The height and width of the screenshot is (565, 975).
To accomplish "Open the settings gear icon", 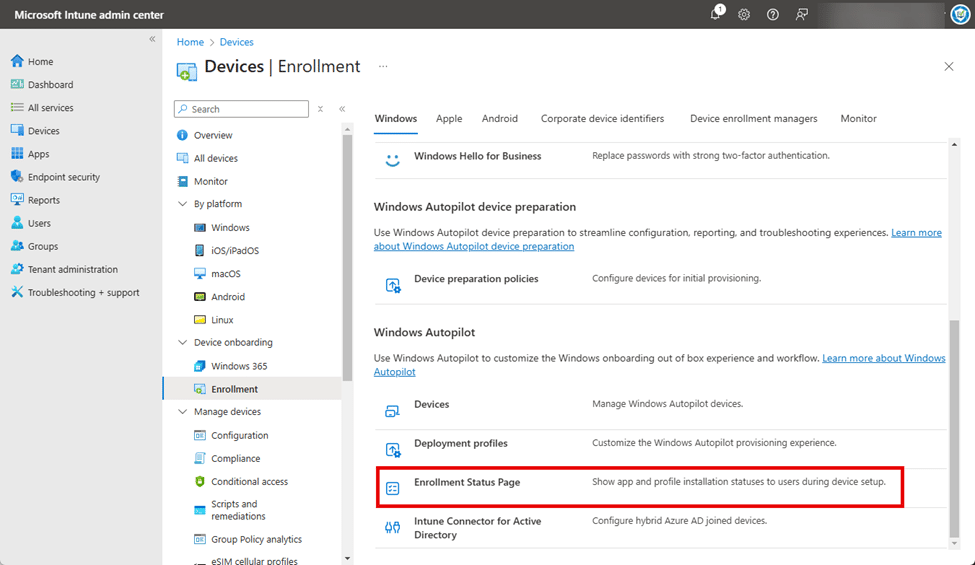I will 744,15.
